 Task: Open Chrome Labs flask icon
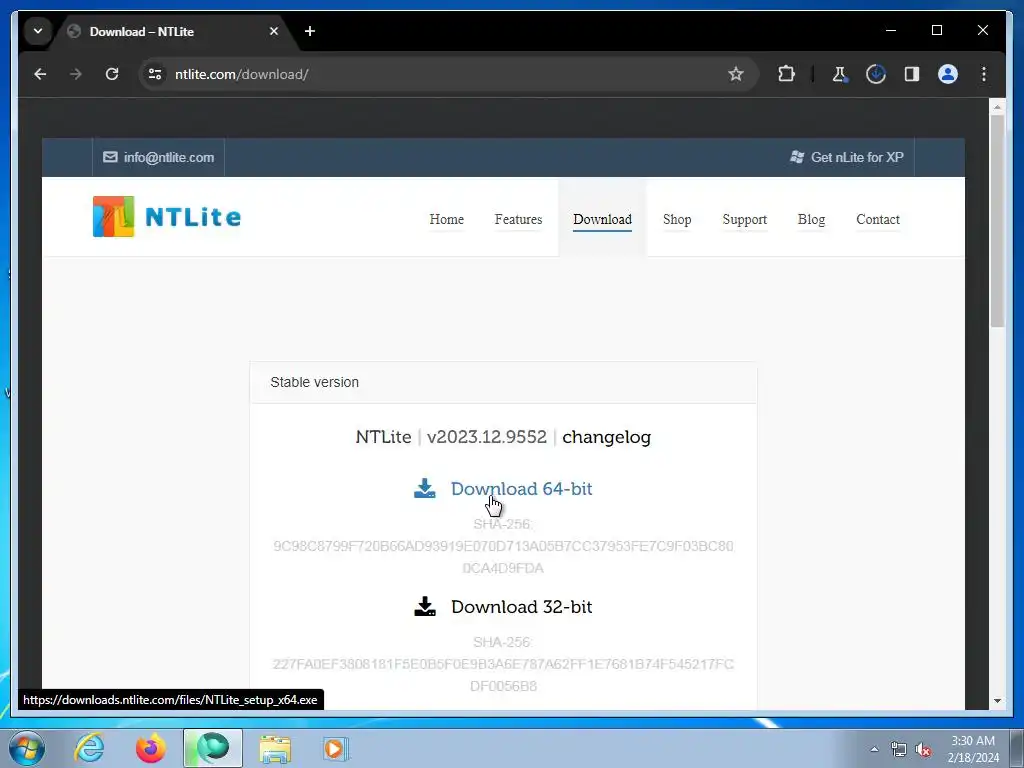840,74
